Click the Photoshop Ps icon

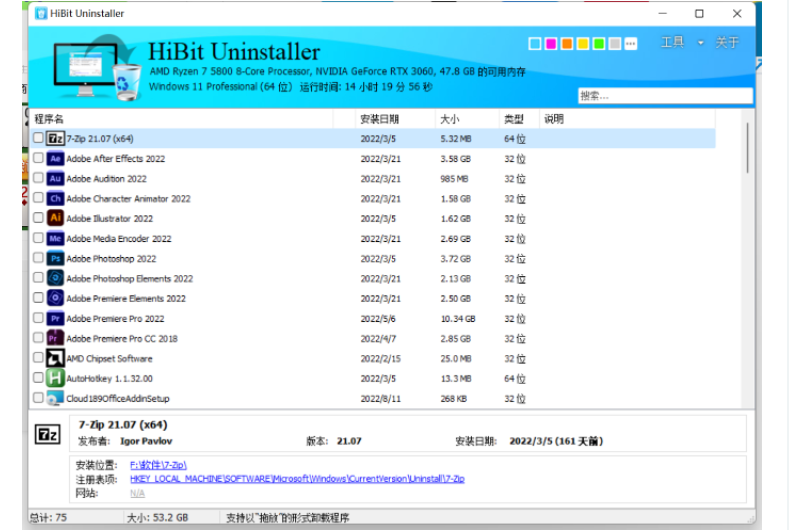55,259
